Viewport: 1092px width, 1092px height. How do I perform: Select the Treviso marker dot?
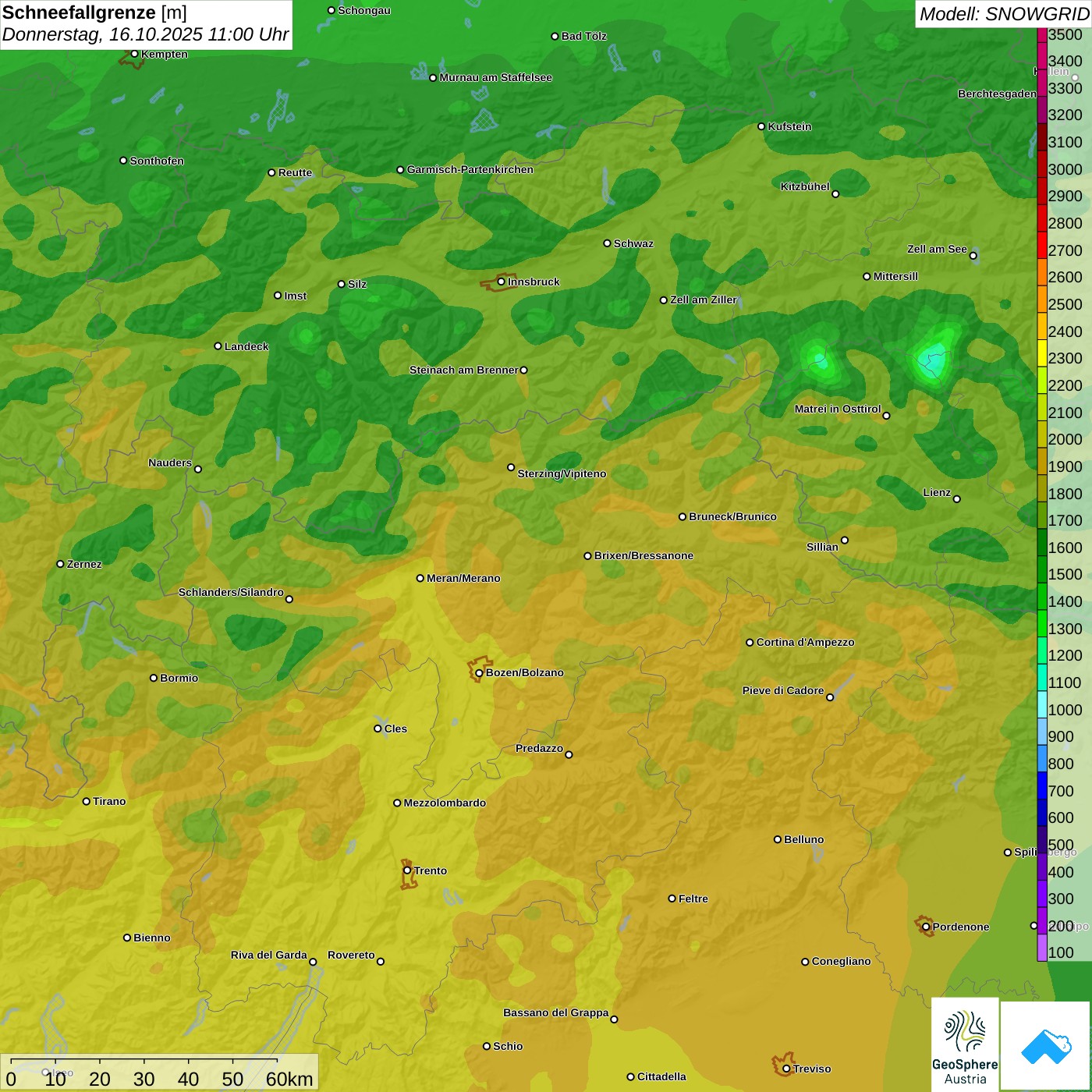click(x=786, y=1069)
